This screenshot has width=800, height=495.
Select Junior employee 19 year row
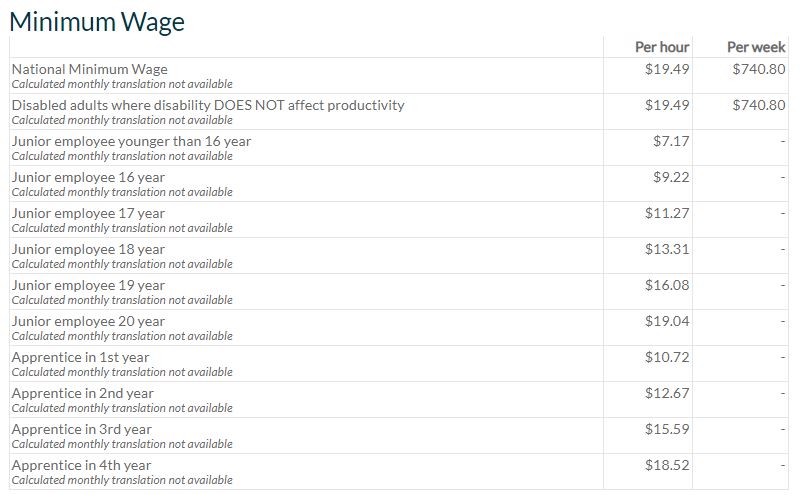(88, 285)
